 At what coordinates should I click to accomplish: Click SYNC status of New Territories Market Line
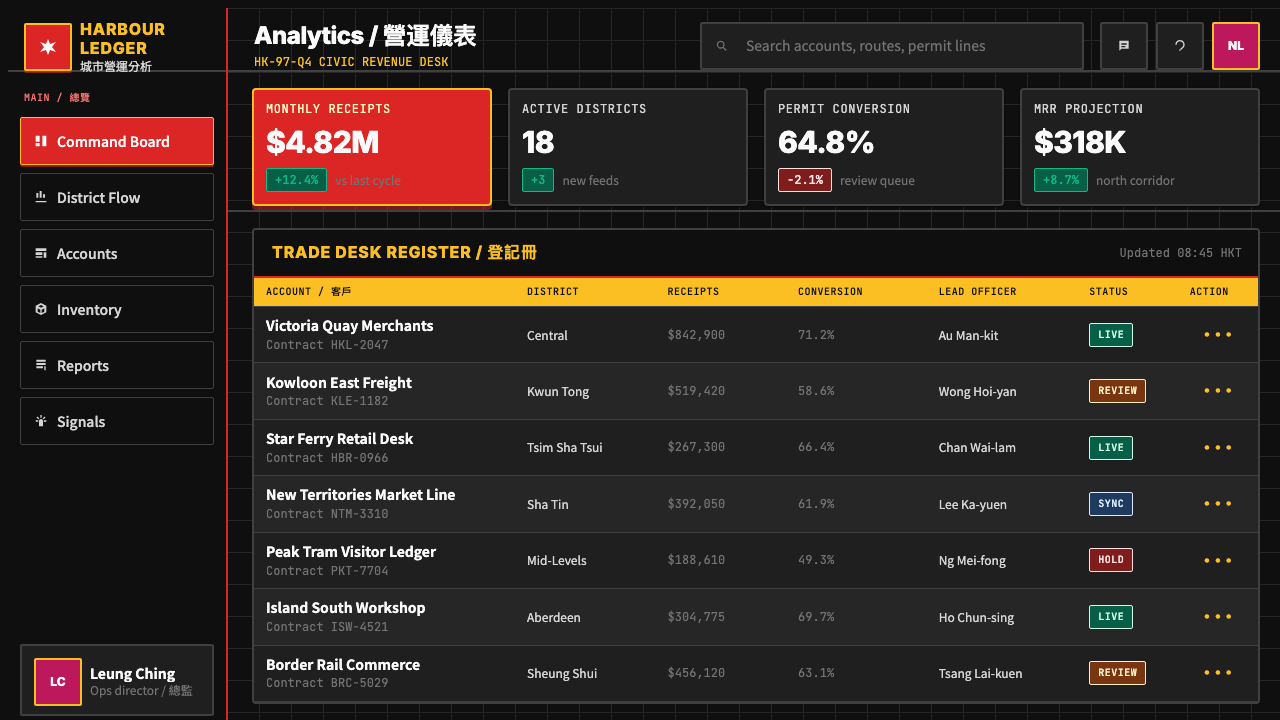point(1111,504)
